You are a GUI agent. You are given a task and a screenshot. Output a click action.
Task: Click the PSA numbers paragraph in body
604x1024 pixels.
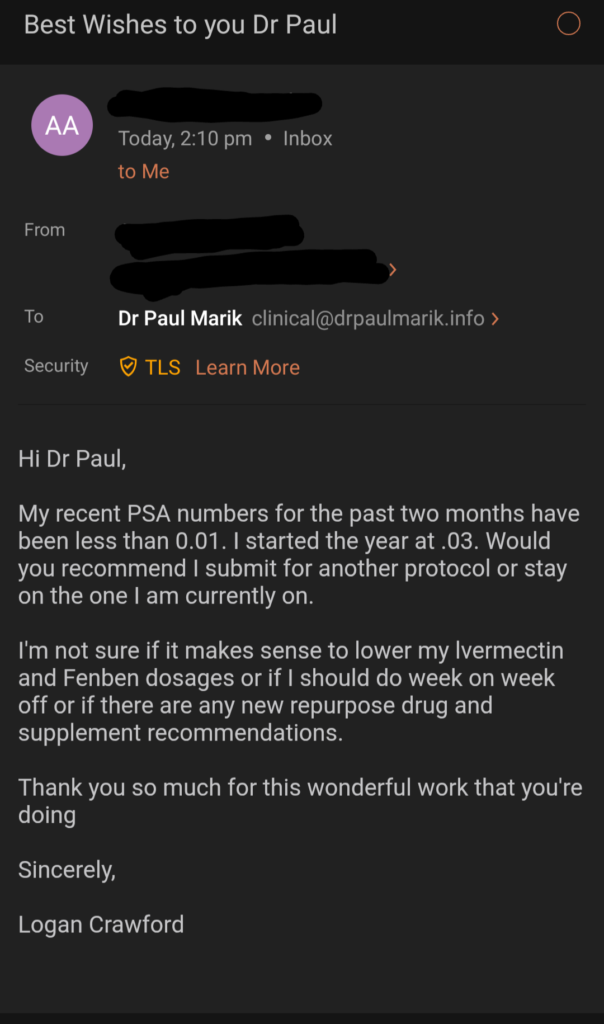coord(299,554)
